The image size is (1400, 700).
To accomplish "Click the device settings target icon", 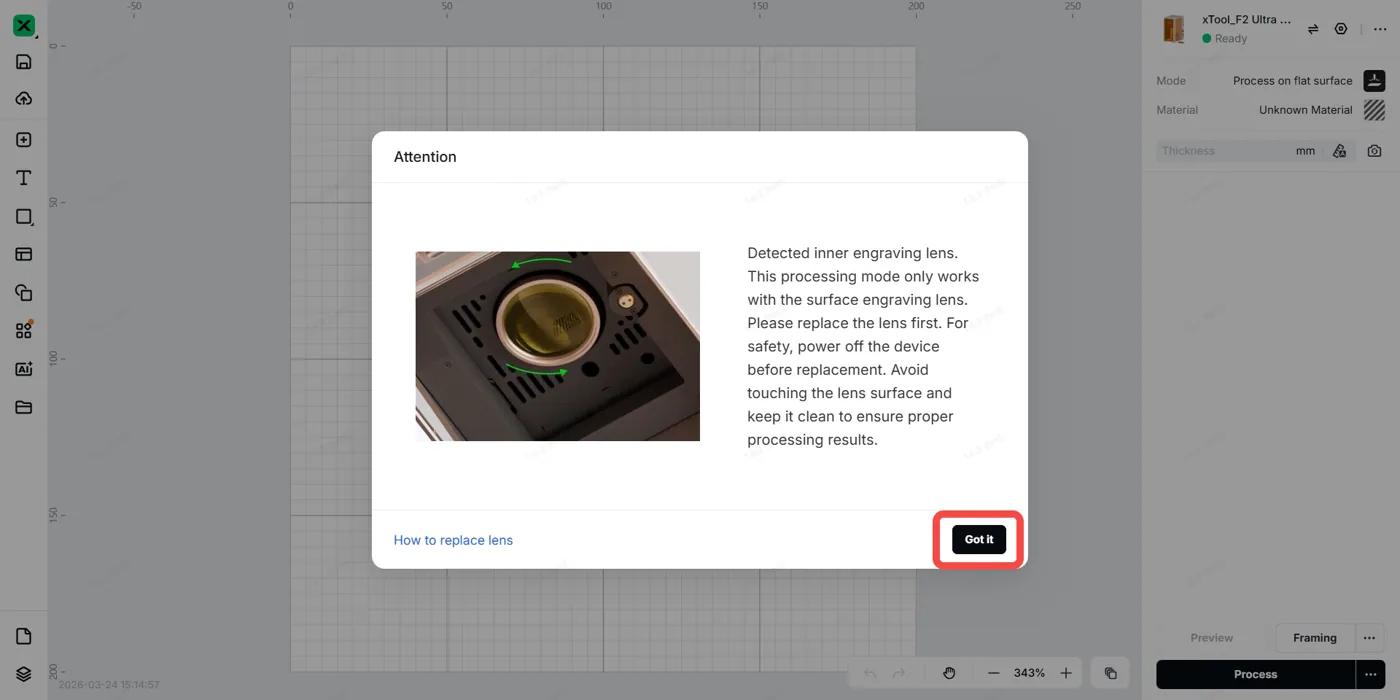I will (1341, 29).
